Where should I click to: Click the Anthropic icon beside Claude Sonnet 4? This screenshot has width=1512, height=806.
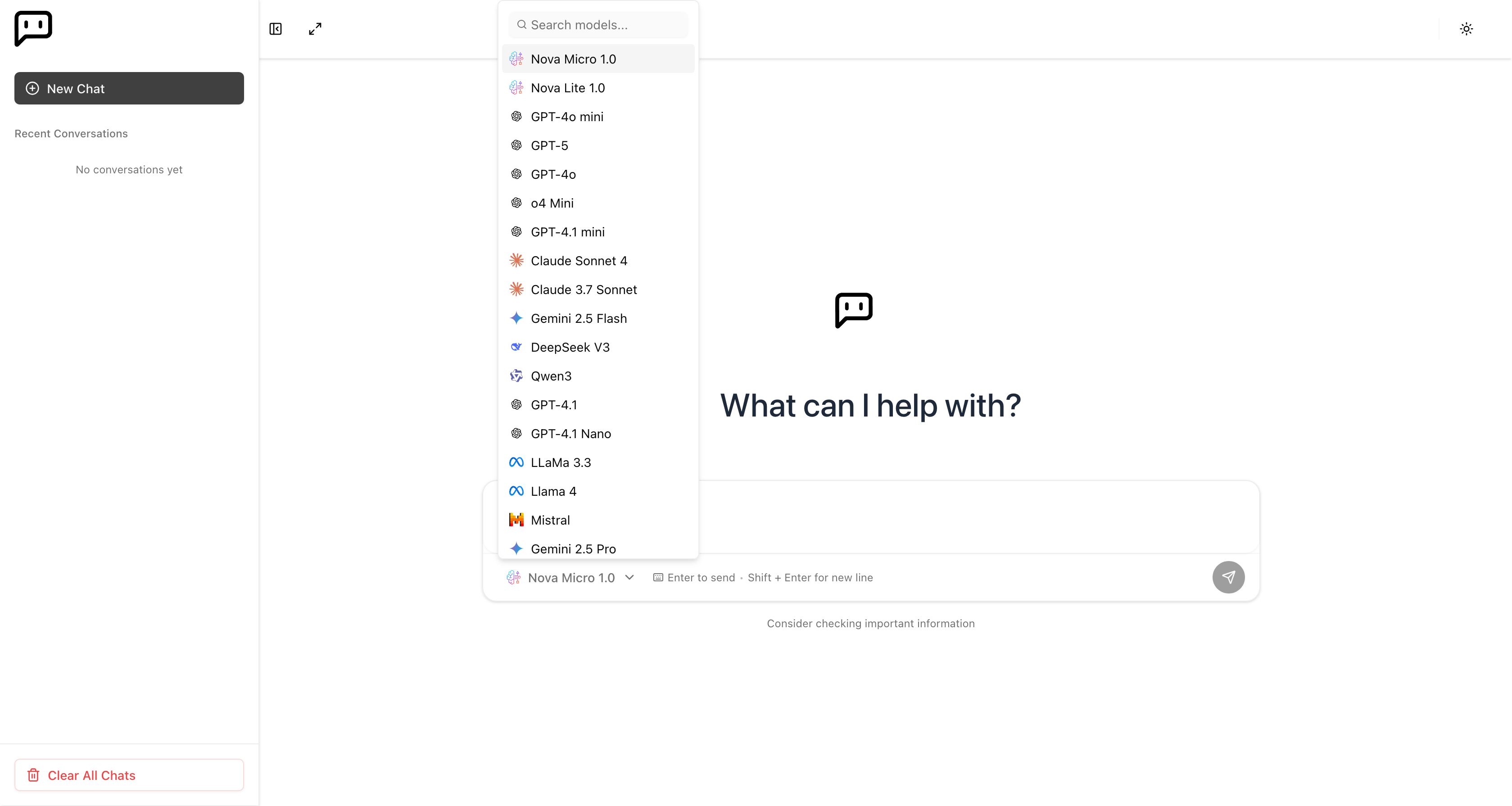point(516,261)
